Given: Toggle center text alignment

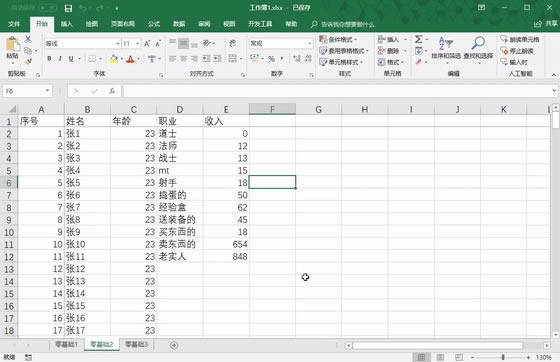Looking at the screenshot, I should coord(183,59).
